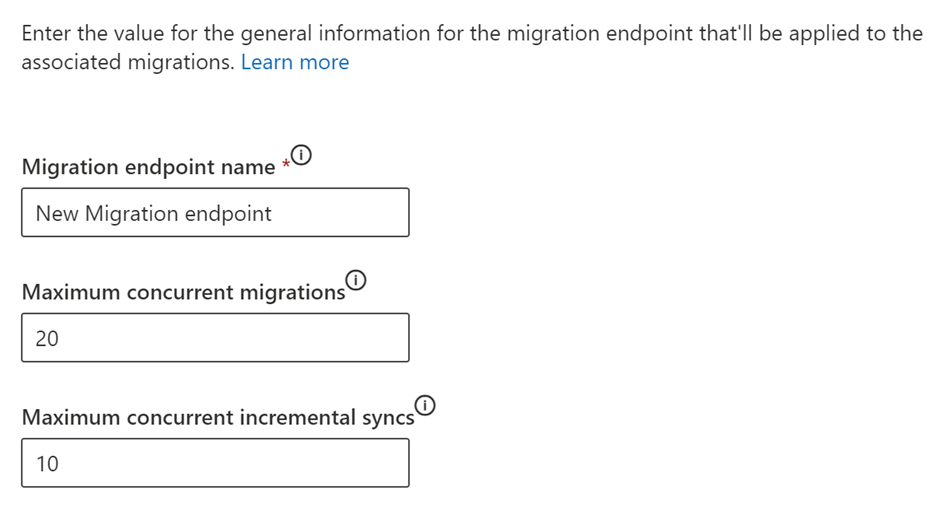Click the "New Migration endpoint" text
The image size is (940, 518).
point(153,213)
